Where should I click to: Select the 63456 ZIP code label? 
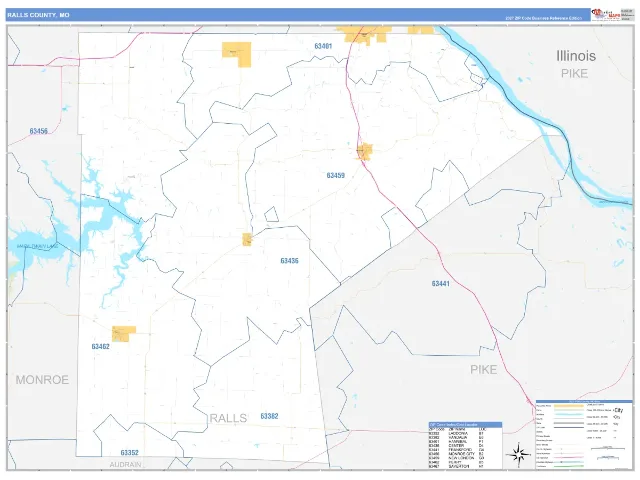point(38,131)
